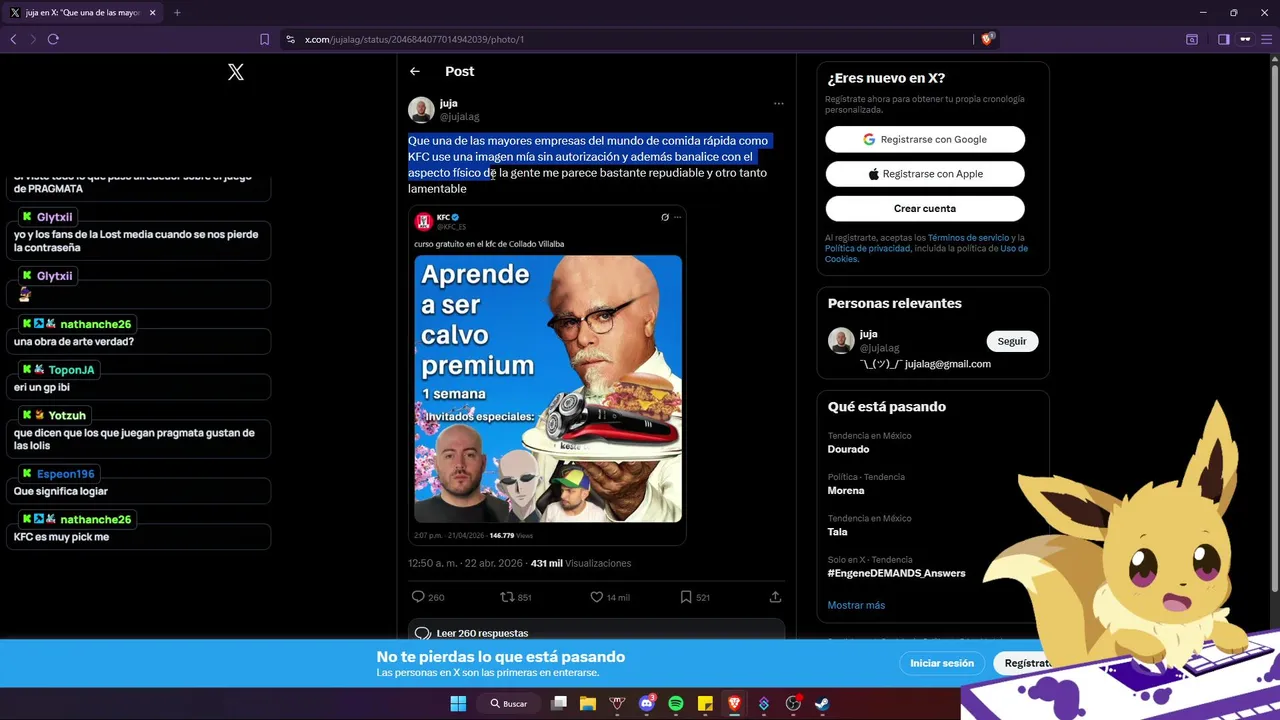
Task: Open the Política de privacidad link
Action: pyautogui.click(x=868, y=248)
